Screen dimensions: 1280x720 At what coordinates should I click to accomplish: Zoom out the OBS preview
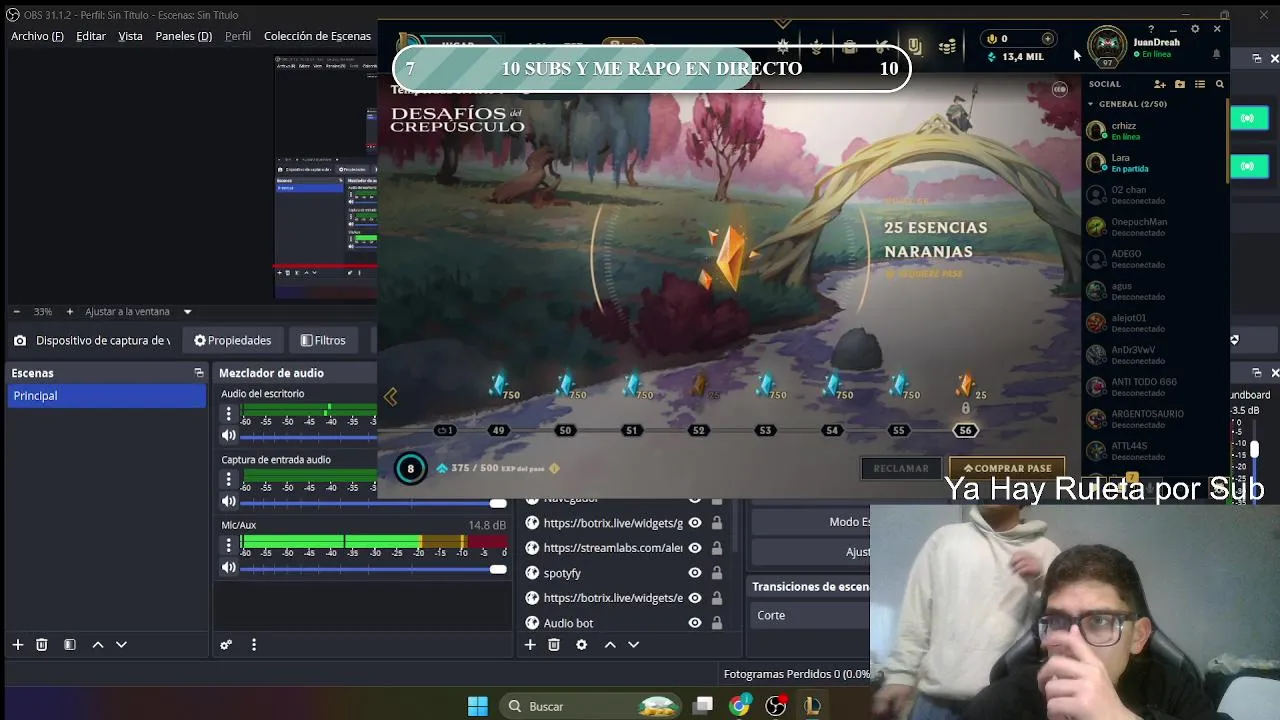tap(16, 312)
